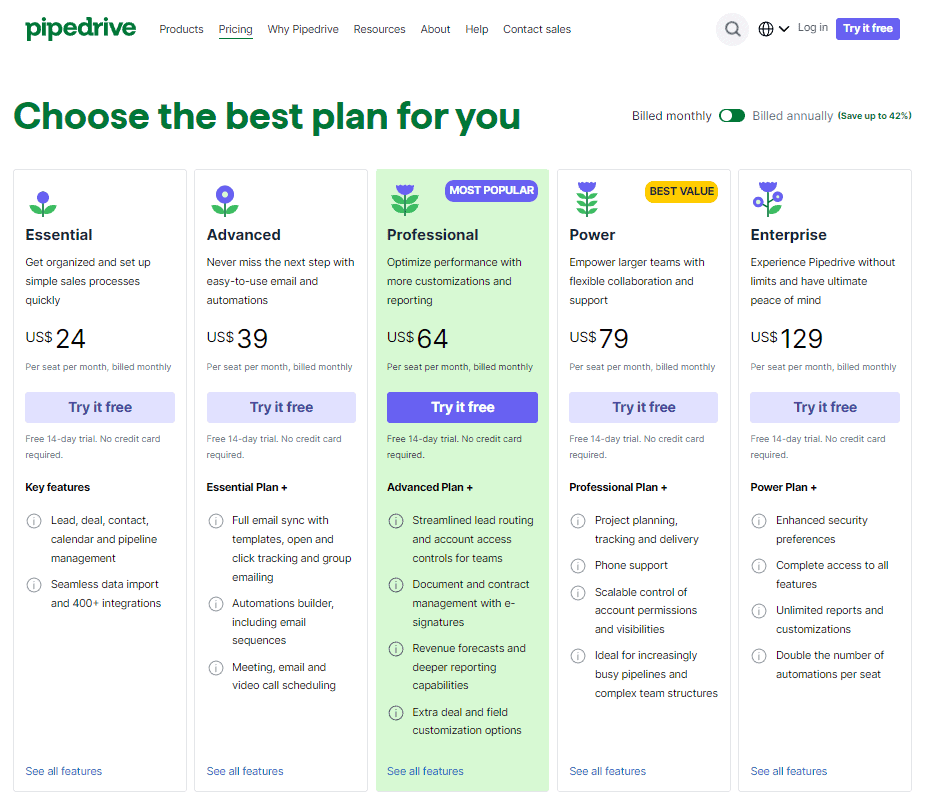Click Contact sales in the navigation
929x808 pixels.
coord(537,29)
